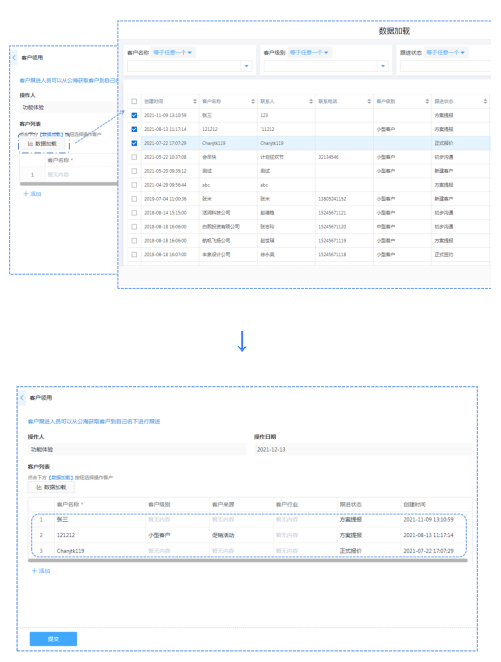The image size is (501, 662).
Task: Click the sort icon on the 客户级别 column
Action: (x=427, y=101)
